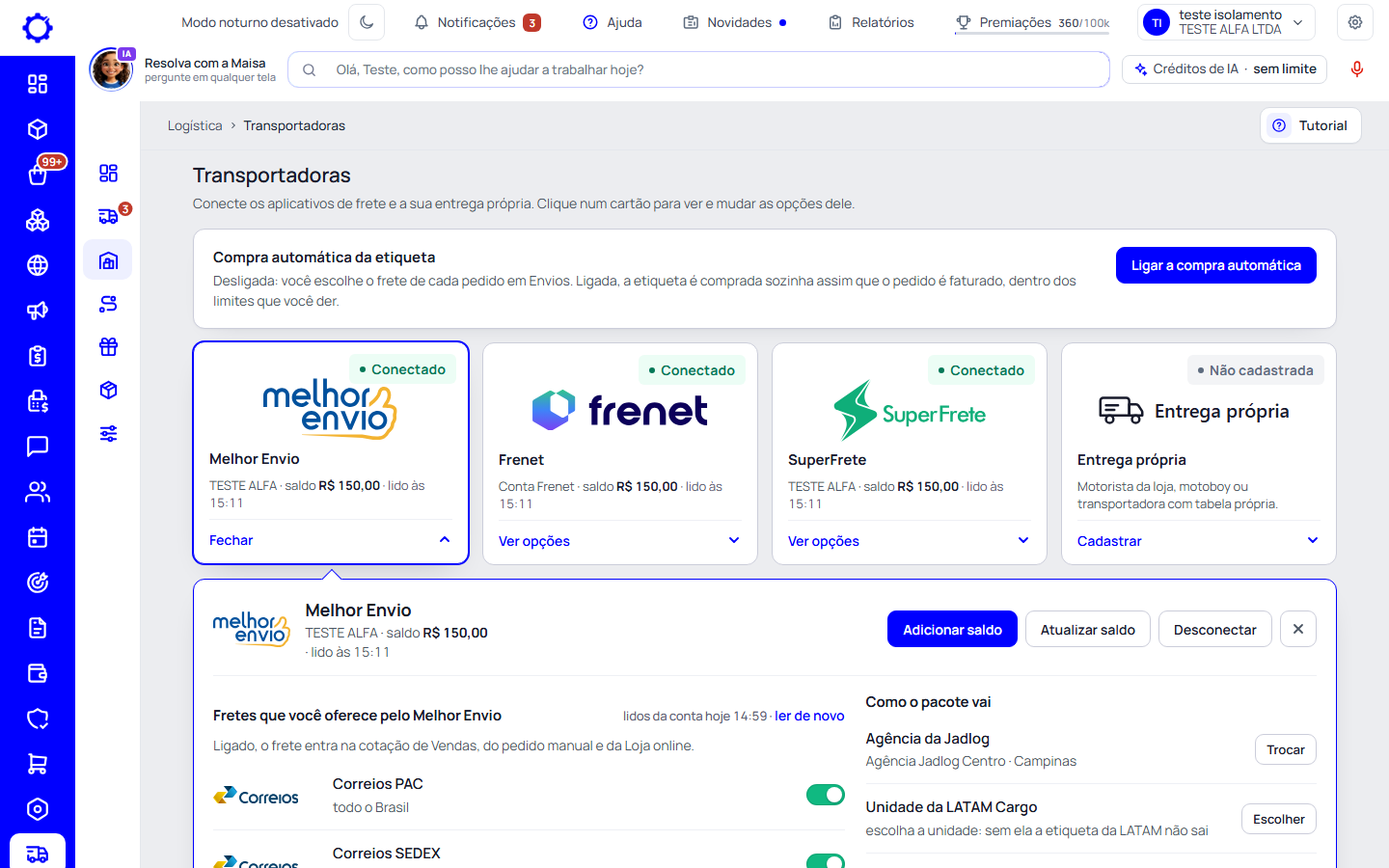The image size is (1389, 868).
Task: Open the Tutorial button
Action: click(x=1311, y=125)
